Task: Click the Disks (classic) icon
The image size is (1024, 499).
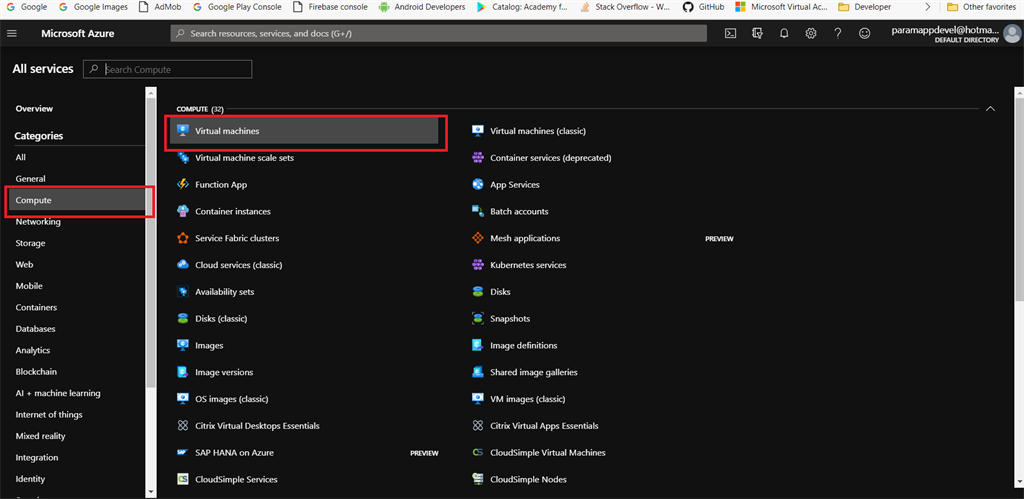Action: coord(183,318)
